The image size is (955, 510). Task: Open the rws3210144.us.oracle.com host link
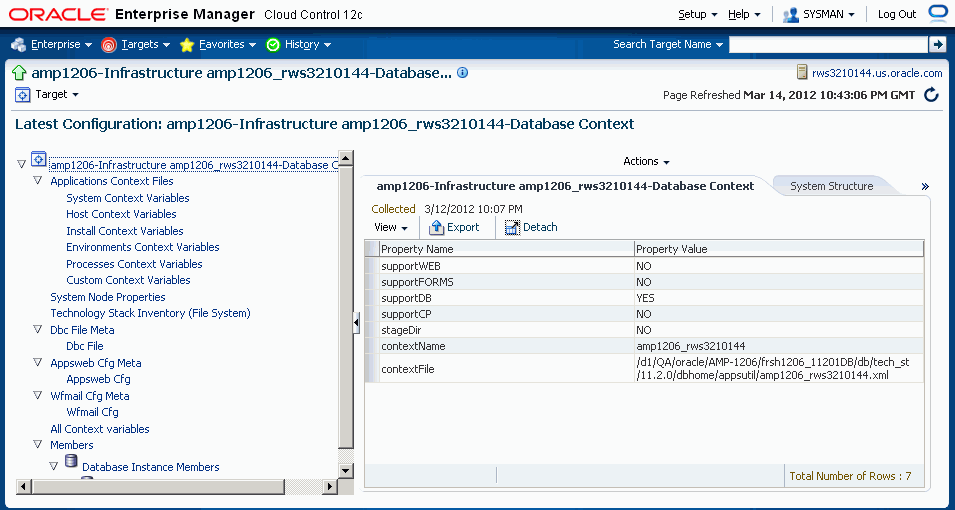[877, 73]
